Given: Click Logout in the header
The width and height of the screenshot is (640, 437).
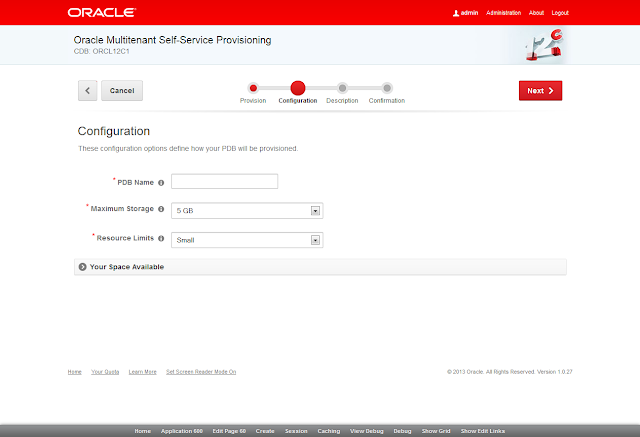Looking at the screenshot, I should click(x=560, y=13).
